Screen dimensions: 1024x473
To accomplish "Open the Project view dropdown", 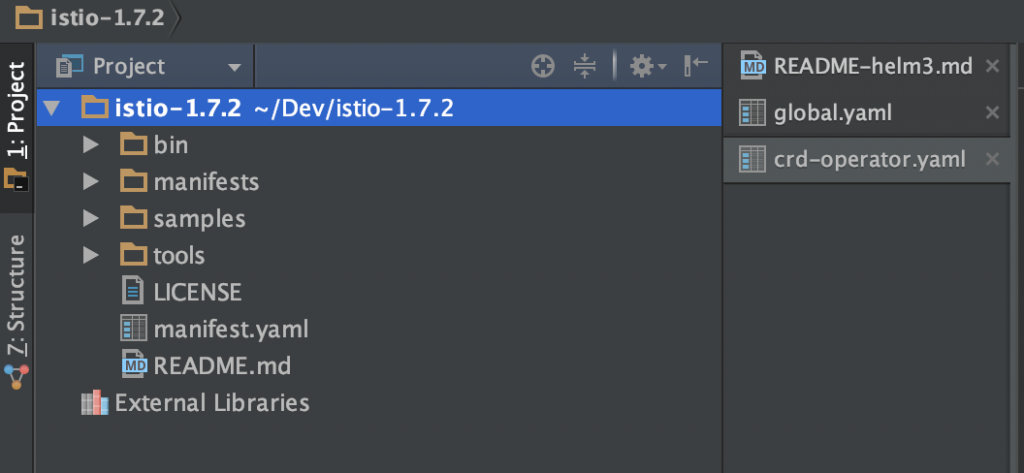I will tap(235, 68).
